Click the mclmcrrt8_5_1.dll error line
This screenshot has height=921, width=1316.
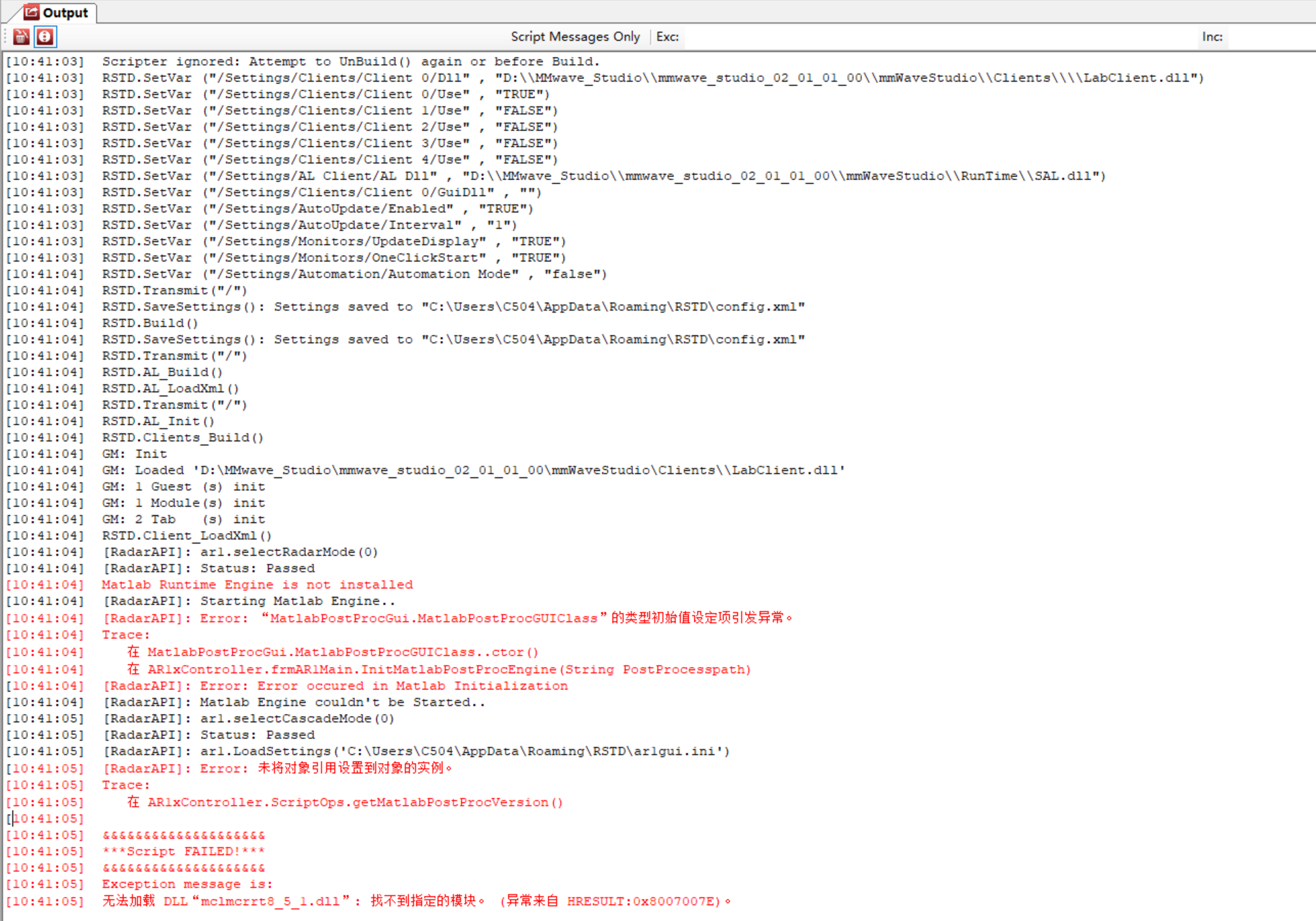[x=416, y=901]
